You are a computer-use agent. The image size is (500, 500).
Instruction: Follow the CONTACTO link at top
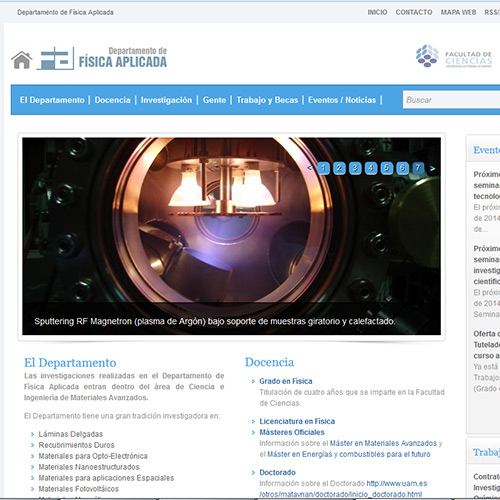tap(414, 12)
